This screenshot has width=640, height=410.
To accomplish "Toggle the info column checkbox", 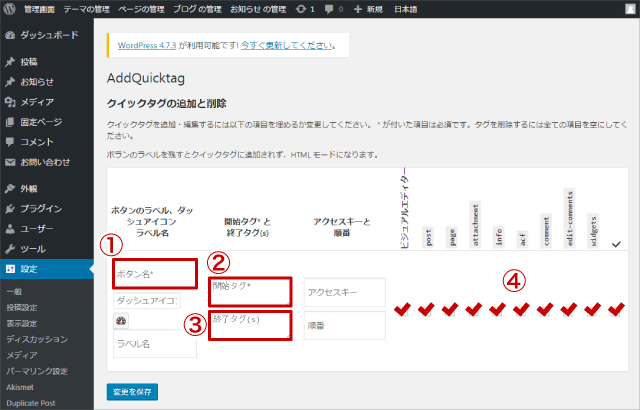I will tap(498, 309).
